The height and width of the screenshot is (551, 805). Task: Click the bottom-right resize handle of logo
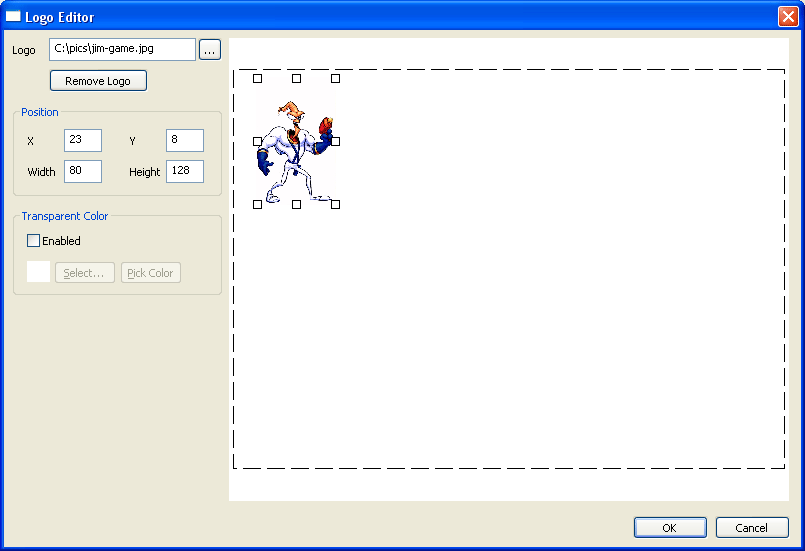click(x=335, y=204)
